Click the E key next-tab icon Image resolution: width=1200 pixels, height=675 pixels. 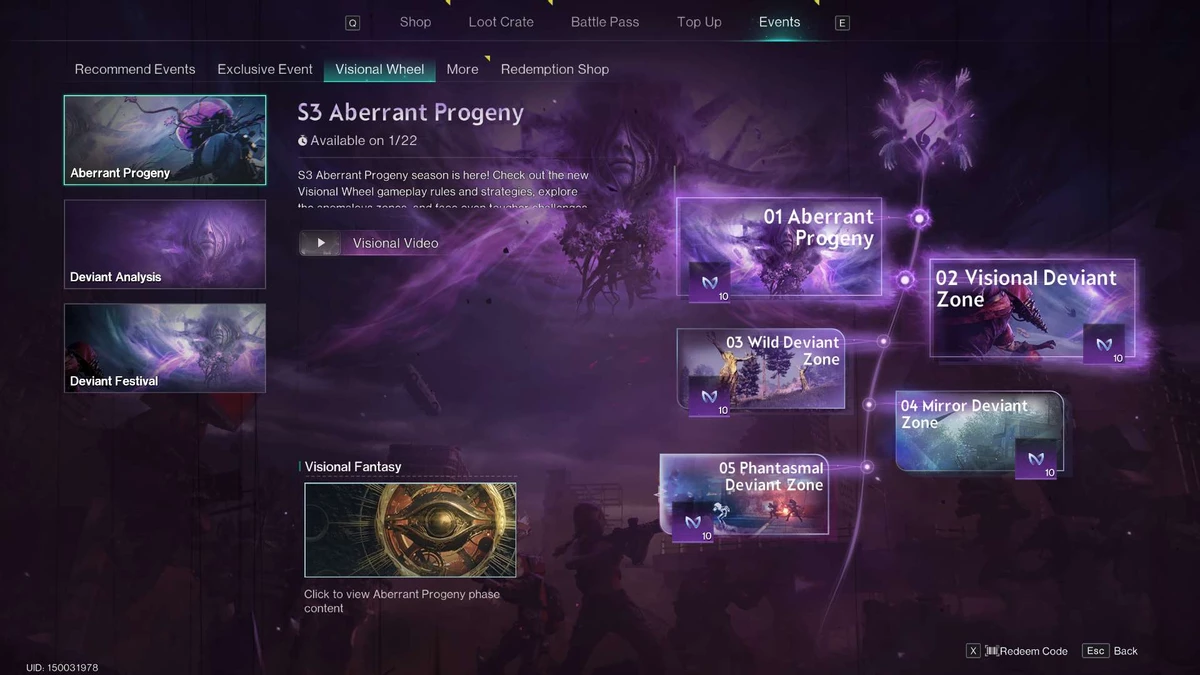(x=842, y=23)
